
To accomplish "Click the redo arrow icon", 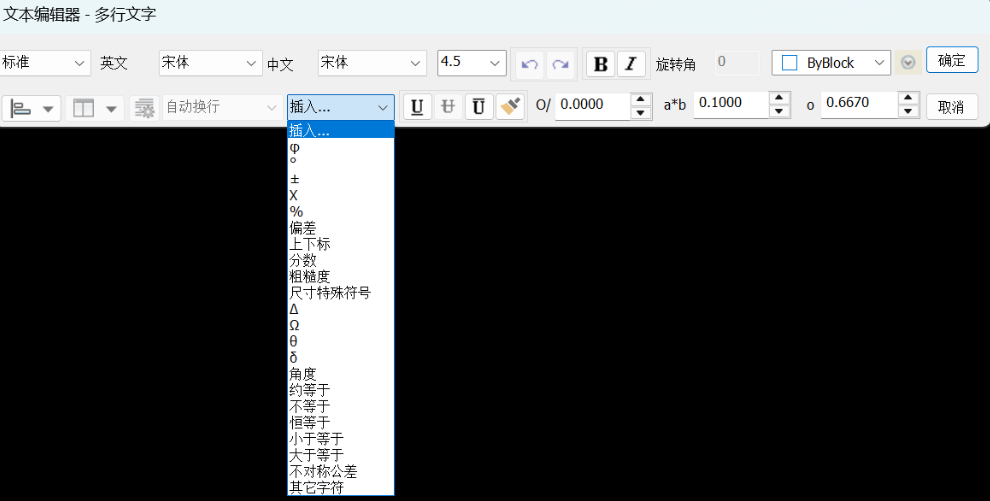I will (560, 64).
